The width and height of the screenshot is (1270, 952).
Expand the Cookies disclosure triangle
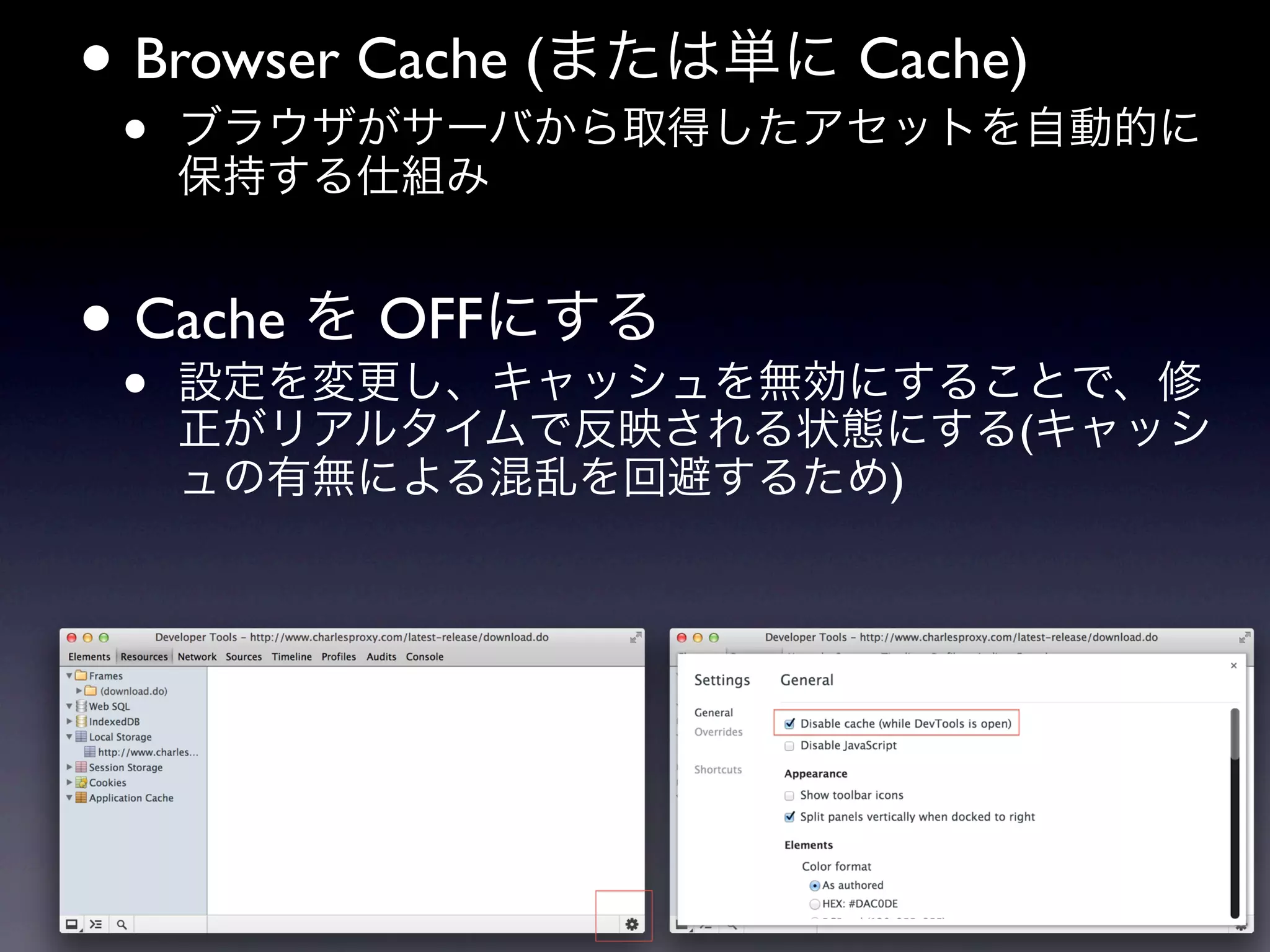[x=69, y=782]
